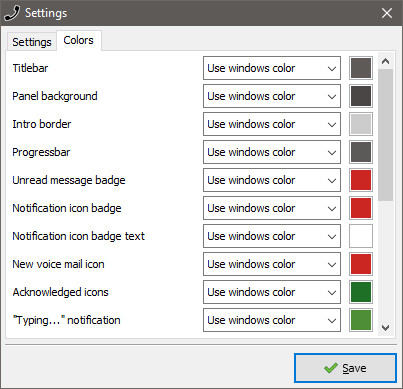Expand the Panel background dropdown
403x389 pixels.
tap(272, 96)
